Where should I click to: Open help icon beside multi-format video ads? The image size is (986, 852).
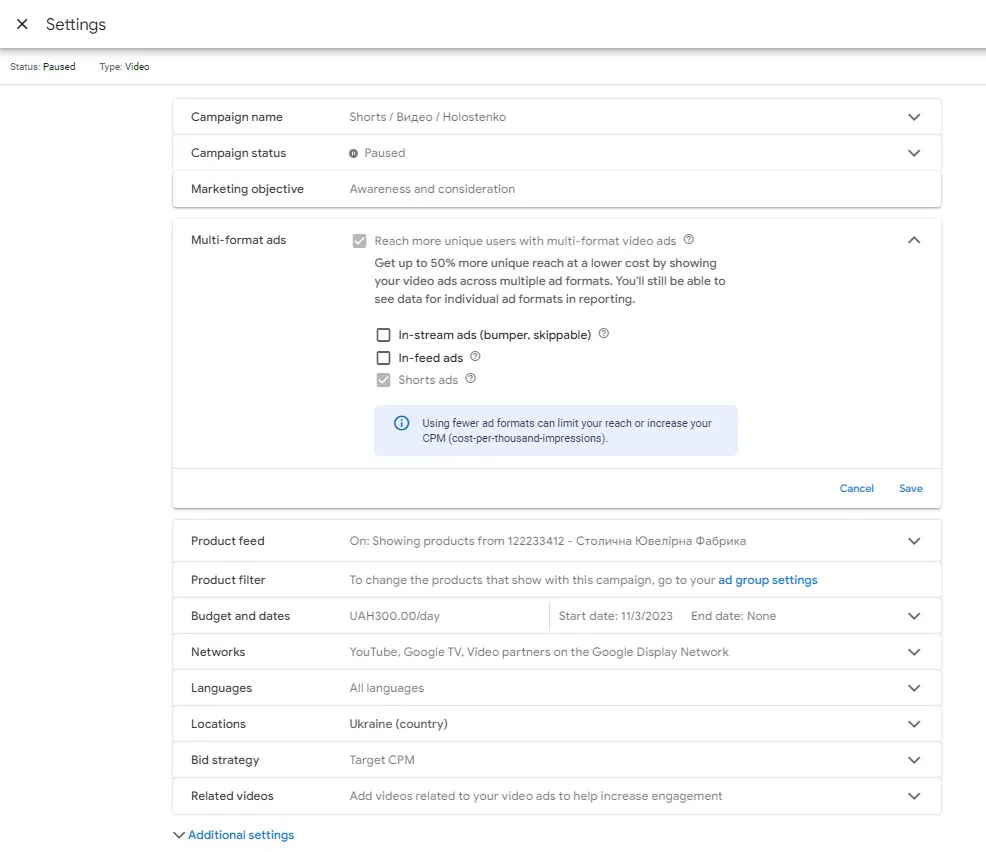pos(689,240)
